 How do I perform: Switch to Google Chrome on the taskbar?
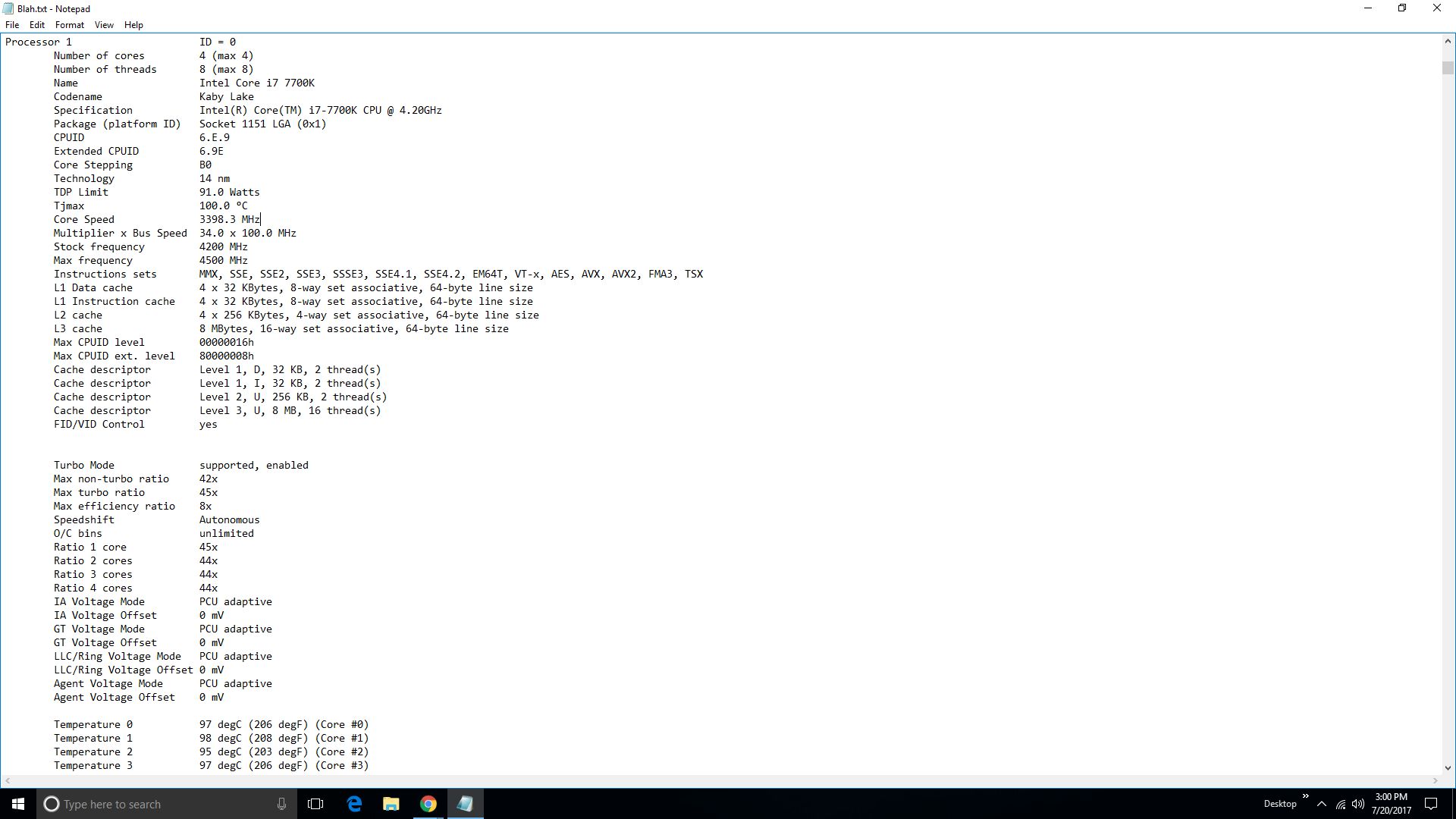[x=428, y=804]
